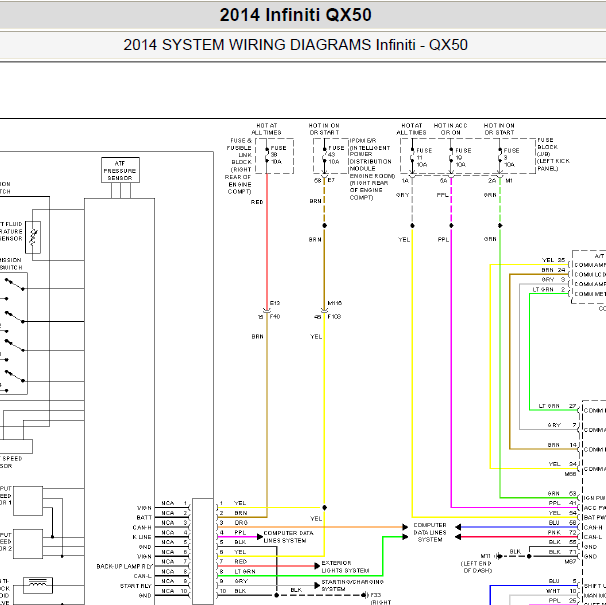This screenshot has height=605, width=606.
Task: Click the 'BLK 55' terminal label
Action: click(562, 542)
